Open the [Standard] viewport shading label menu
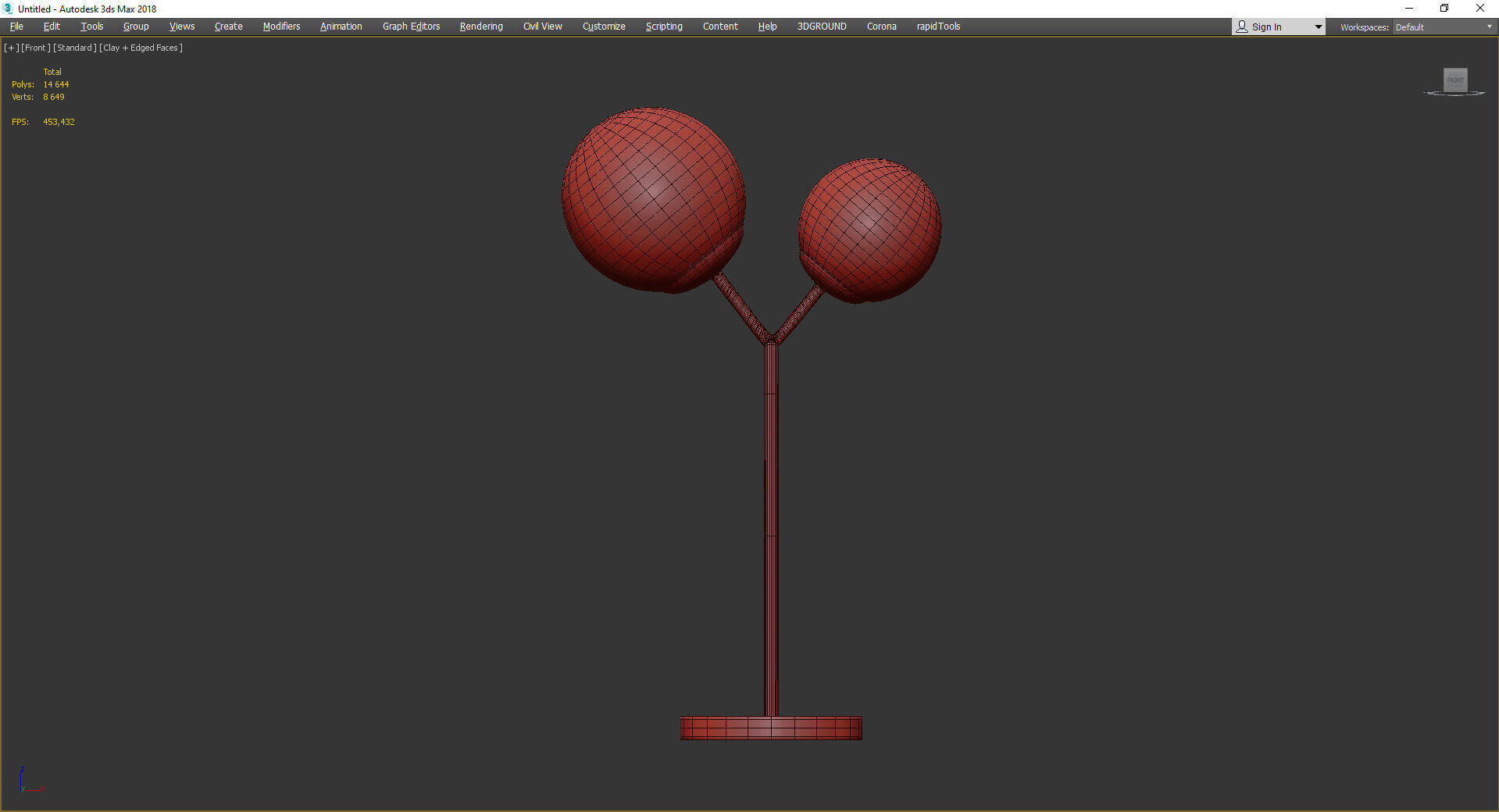The image size is (1499, 812). 75,48
